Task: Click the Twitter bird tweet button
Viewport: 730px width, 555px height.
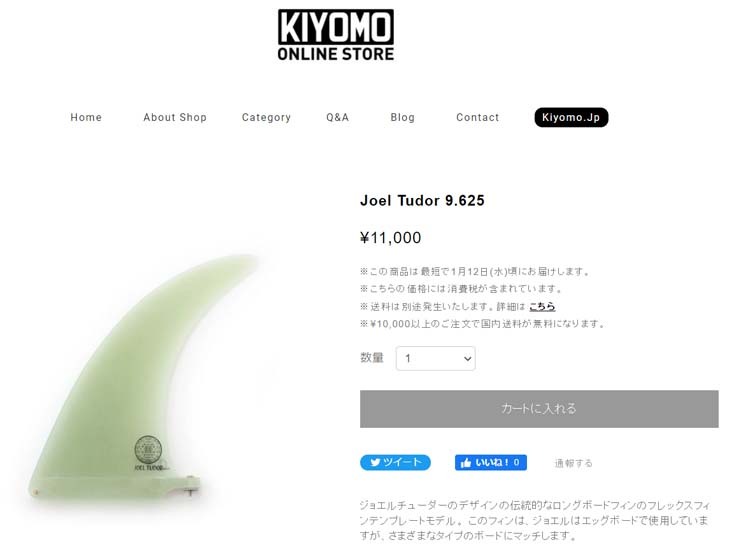Action: point(395,462)
